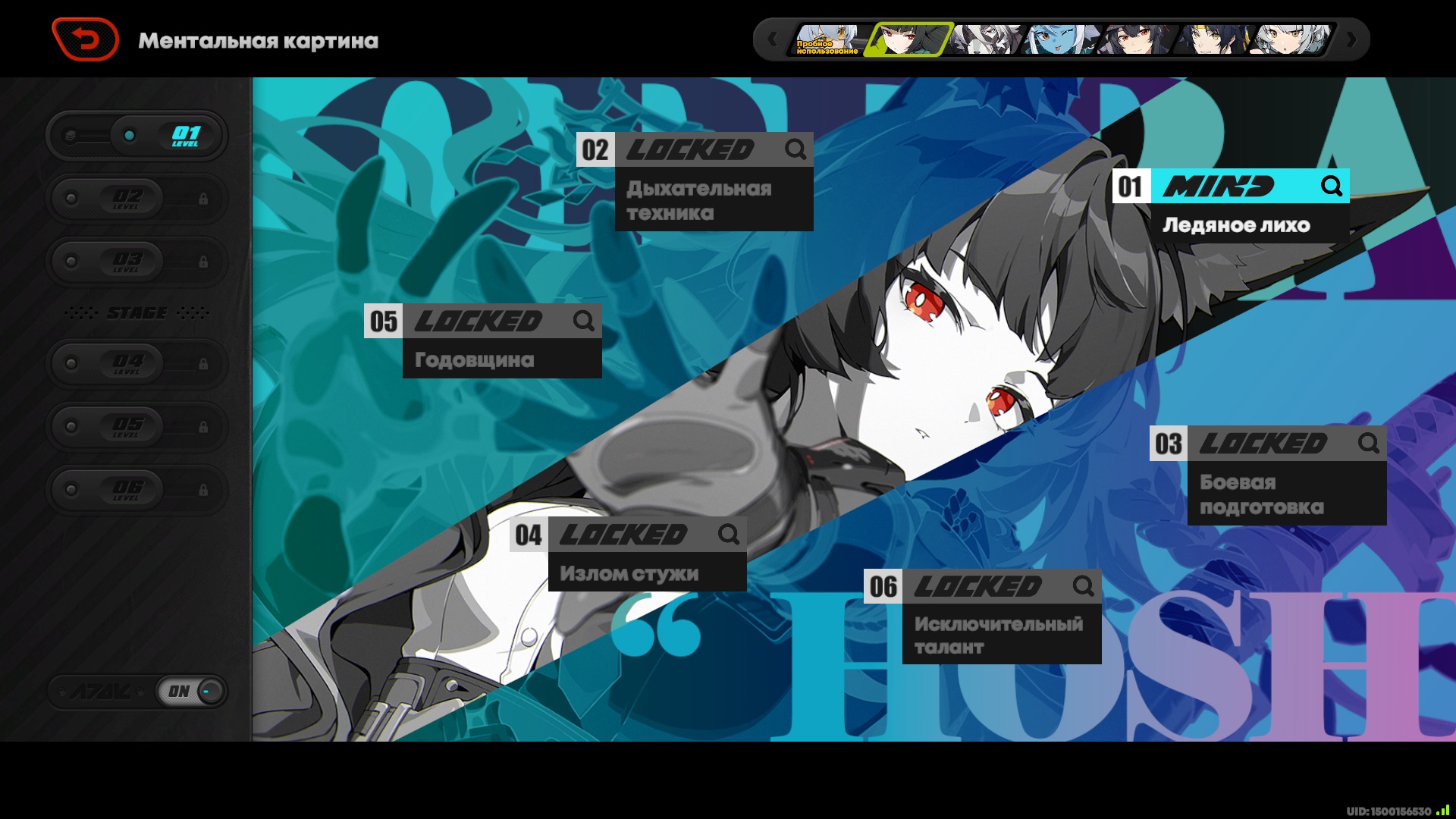Click lock icon on level 06 row
Image resolution: width=1456 pixels, height=819 pixels.
point(203,491)
